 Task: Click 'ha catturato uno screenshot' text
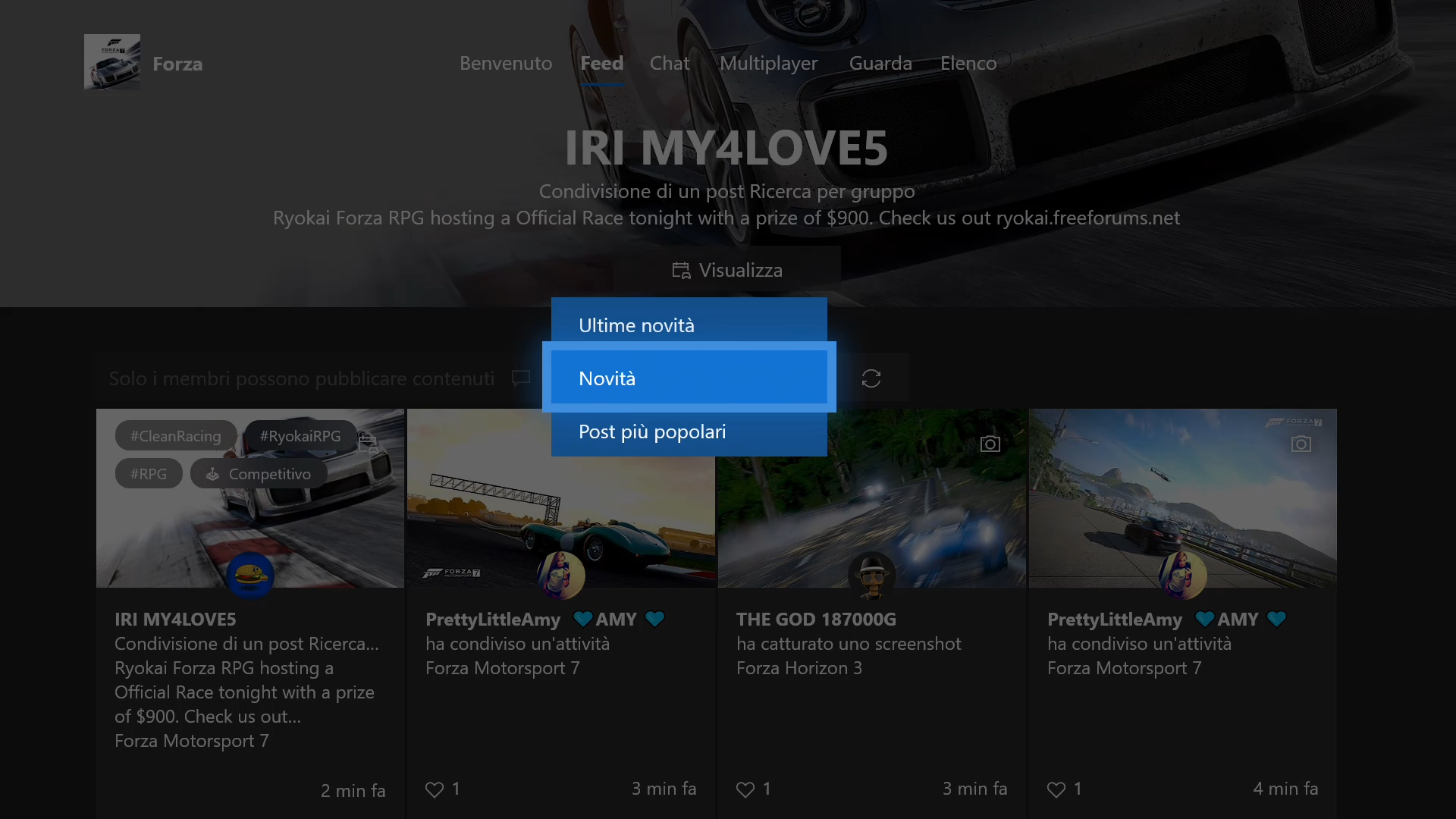849,644
